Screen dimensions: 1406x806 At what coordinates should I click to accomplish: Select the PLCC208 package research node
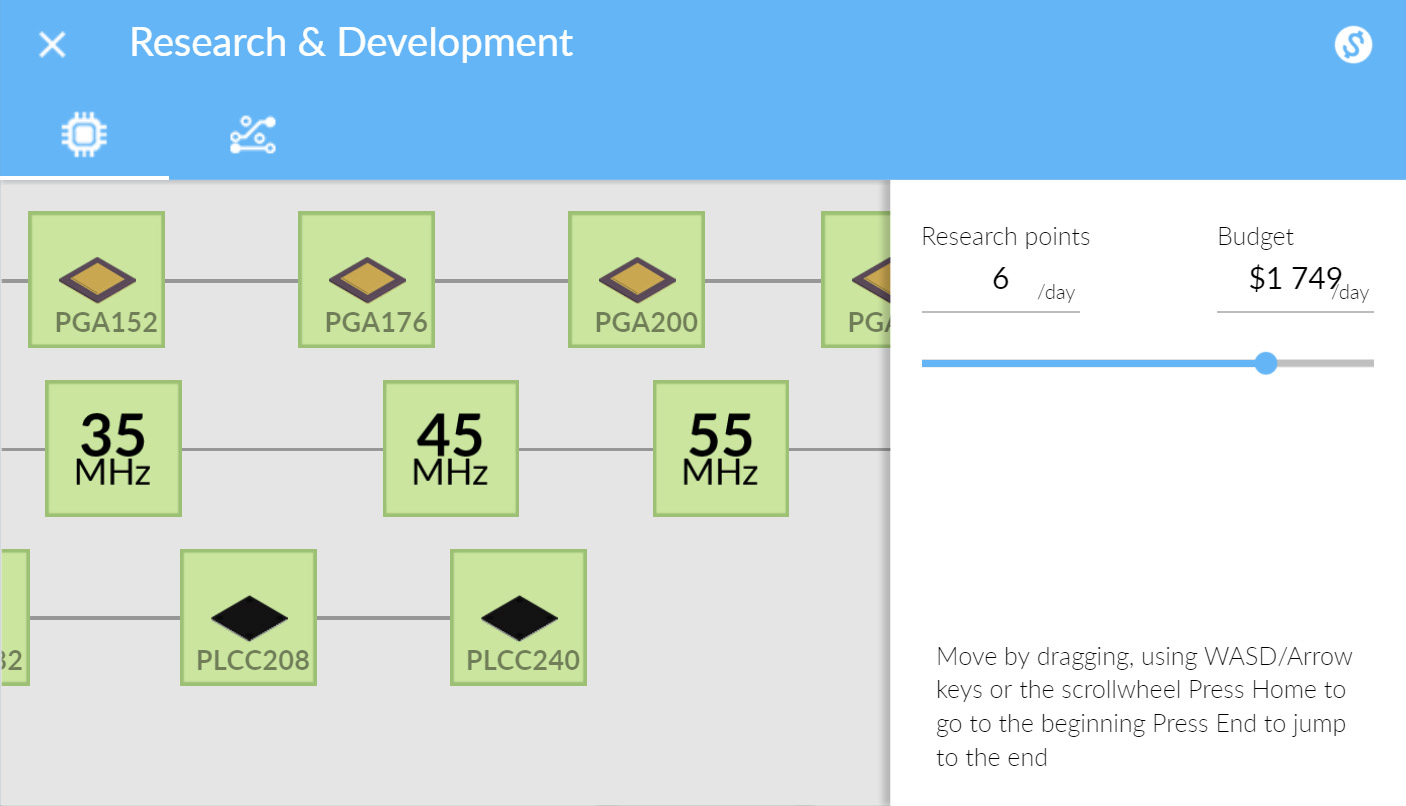(x=248, y=617)
